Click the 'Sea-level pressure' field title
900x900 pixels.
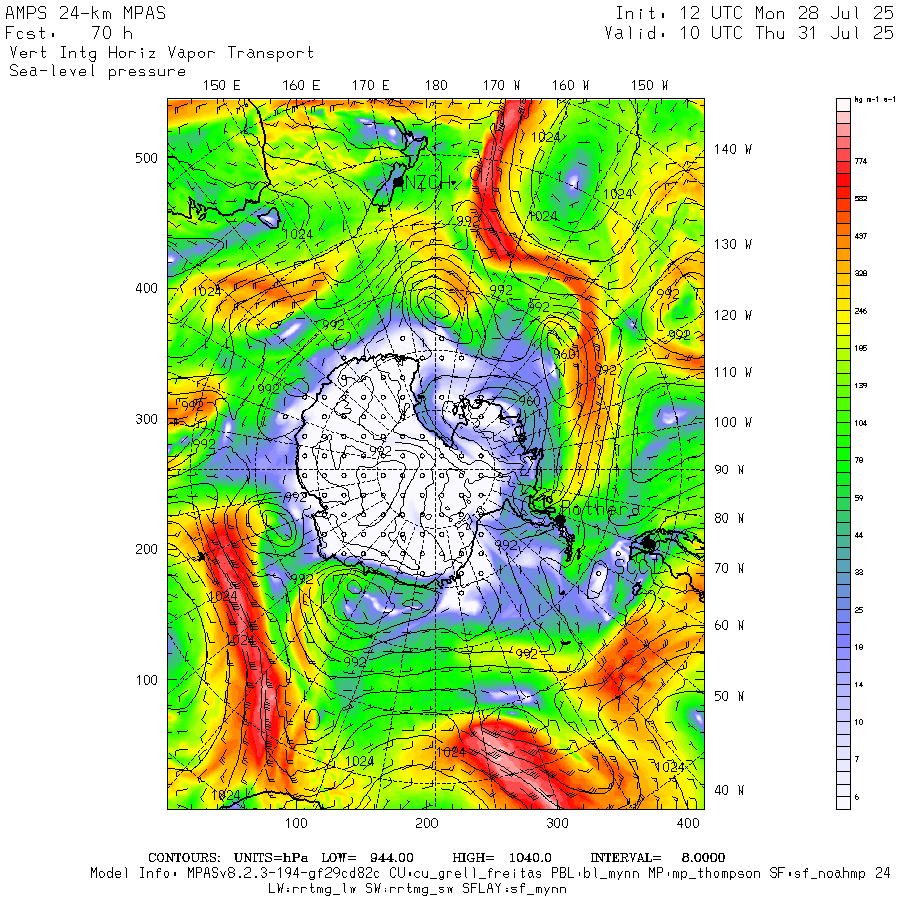click(x=98, y=71)
